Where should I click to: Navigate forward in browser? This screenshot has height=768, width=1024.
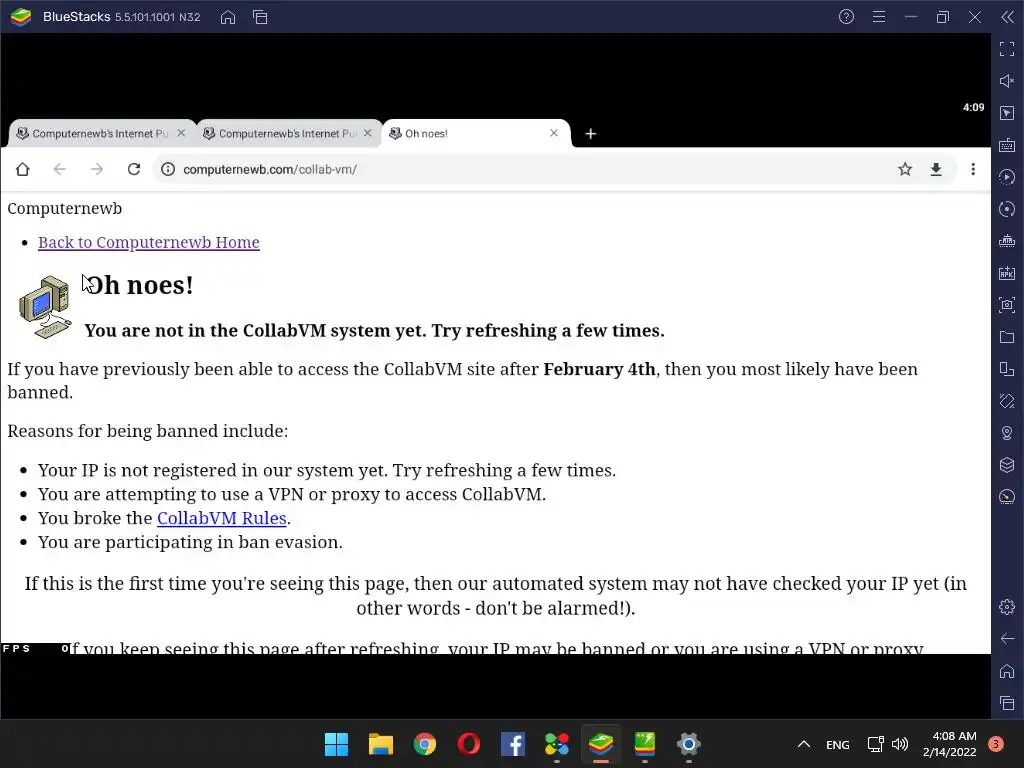pyautogui.click(x=97, y=169)
